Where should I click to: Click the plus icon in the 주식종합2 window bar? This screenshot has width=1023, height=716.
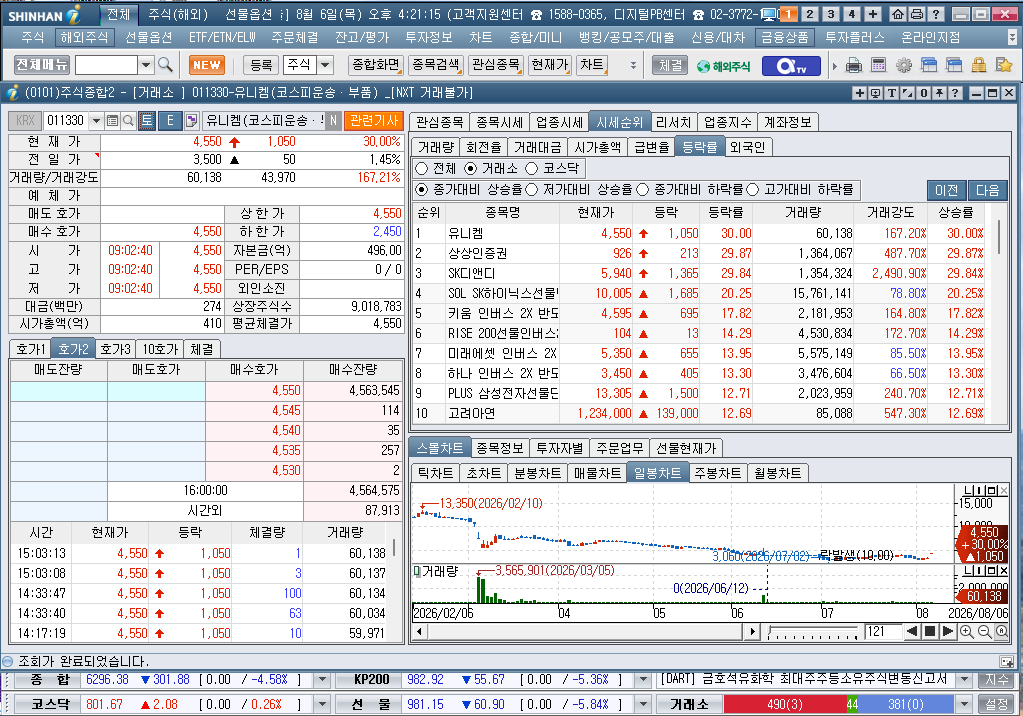pyautogui.click(x=859, y=93)
